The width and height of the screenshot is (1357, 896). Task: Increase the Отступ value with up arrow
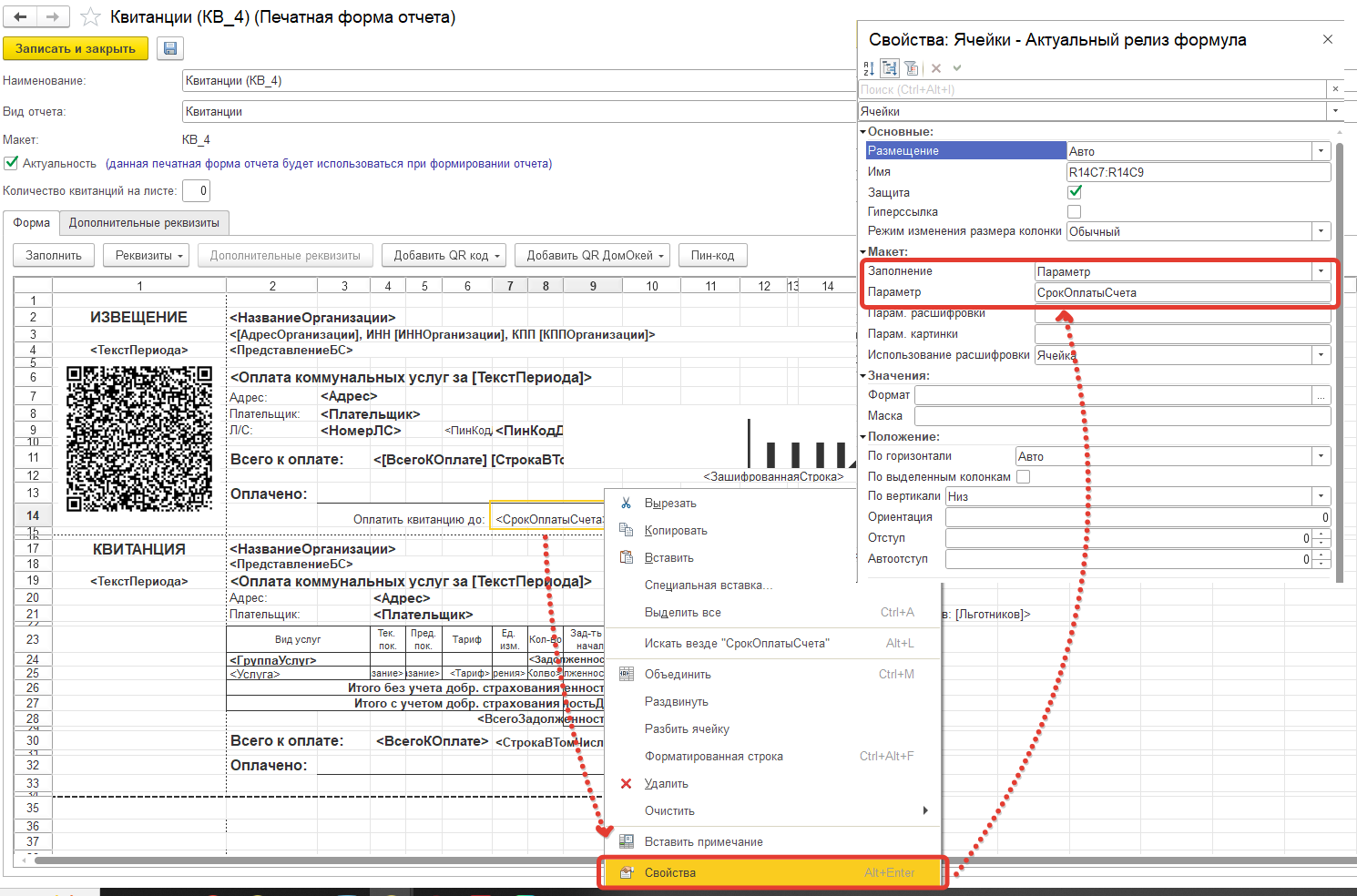point(1321,534)
